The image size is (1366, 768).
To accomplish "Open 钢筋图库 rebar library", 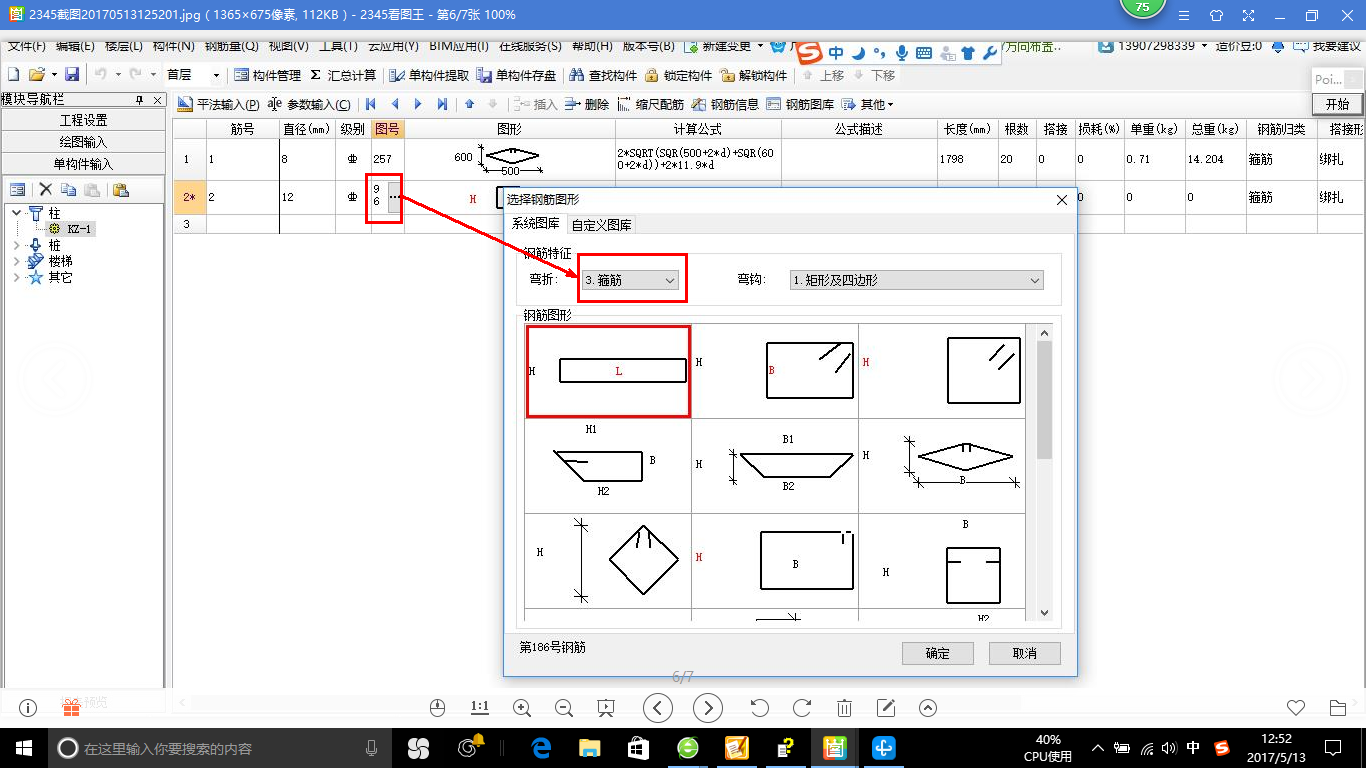I will 801,104.
